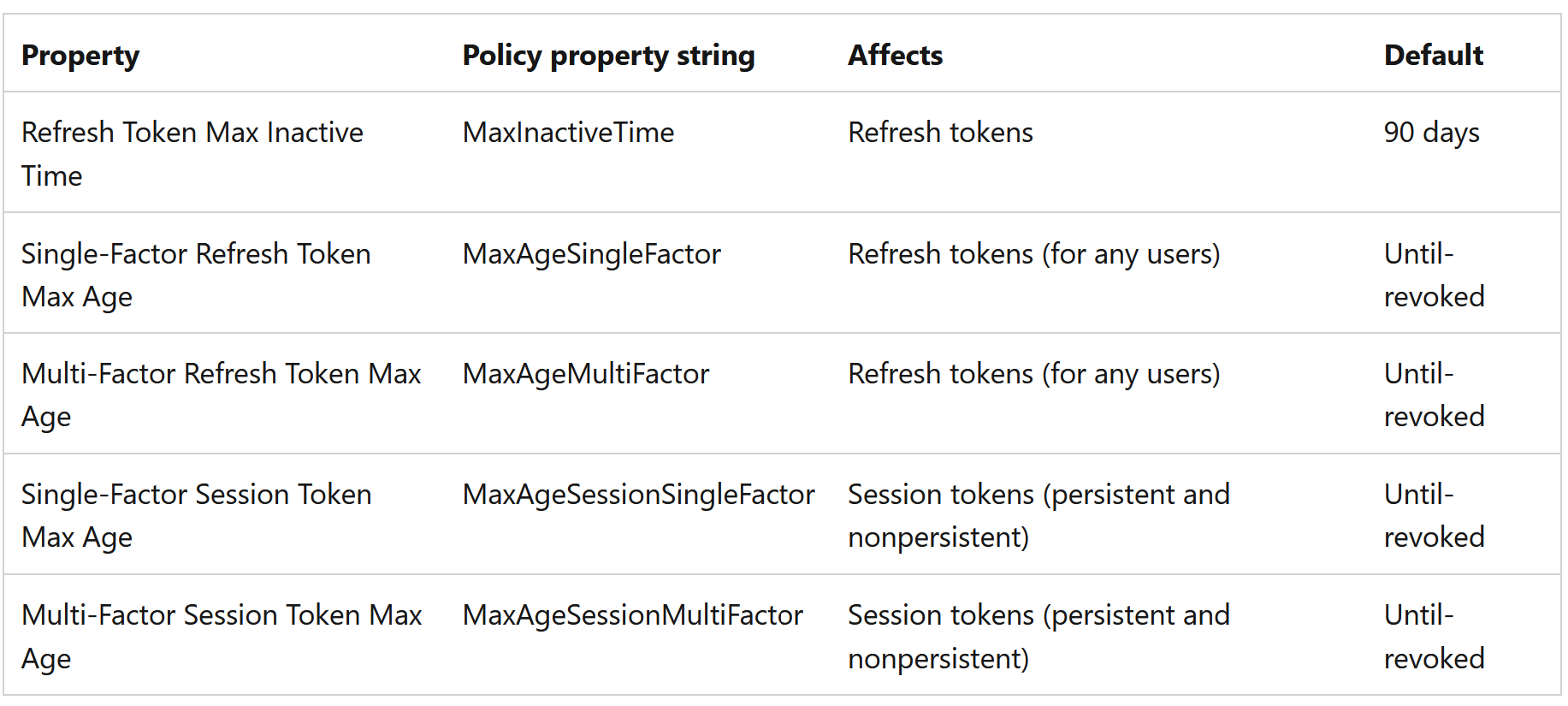
Task: Select the 90 days default value
Action: [x=1431, y=133]
